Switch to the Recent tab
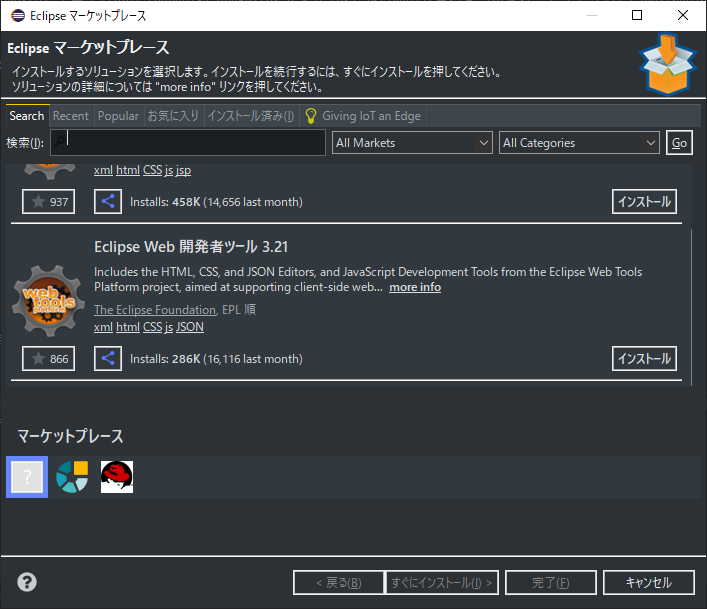The height and width of the screenshot is (609, 707). (x=71, y=116)
